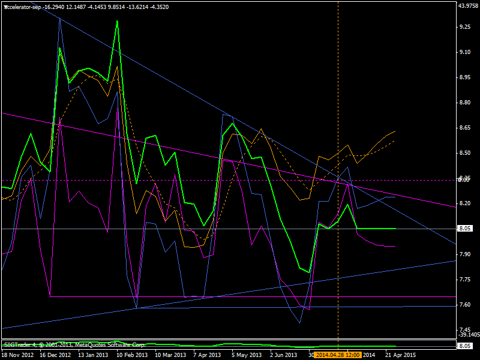Click the 21 Apr 2015 date label
480x360 pixels.
click(401, 355)
